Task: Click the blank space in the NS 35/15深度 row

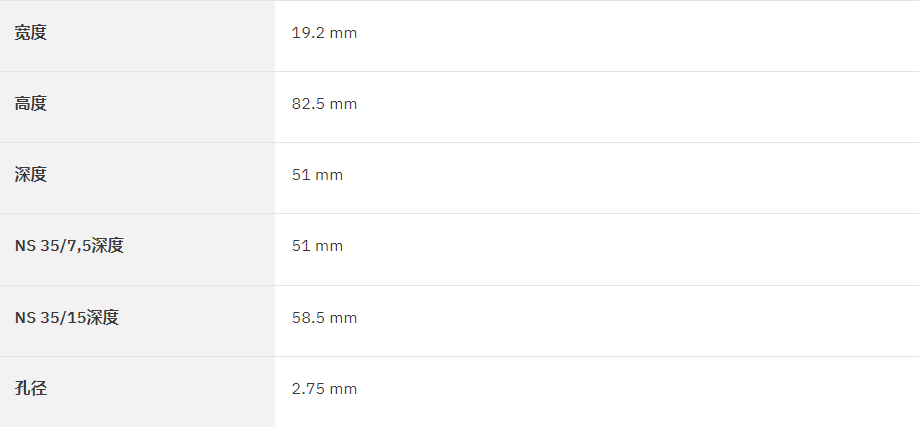Action: click(x=638, y=321)
